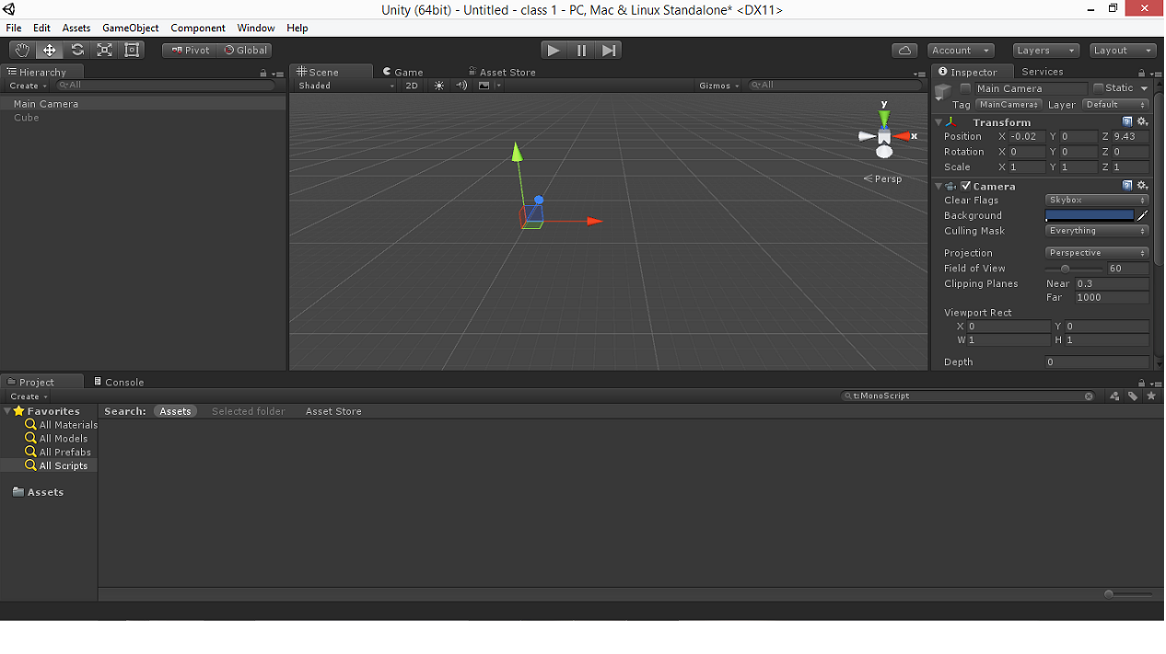Select the Rotate tool
The image size is (1166, 654).
tap(77, 49)
